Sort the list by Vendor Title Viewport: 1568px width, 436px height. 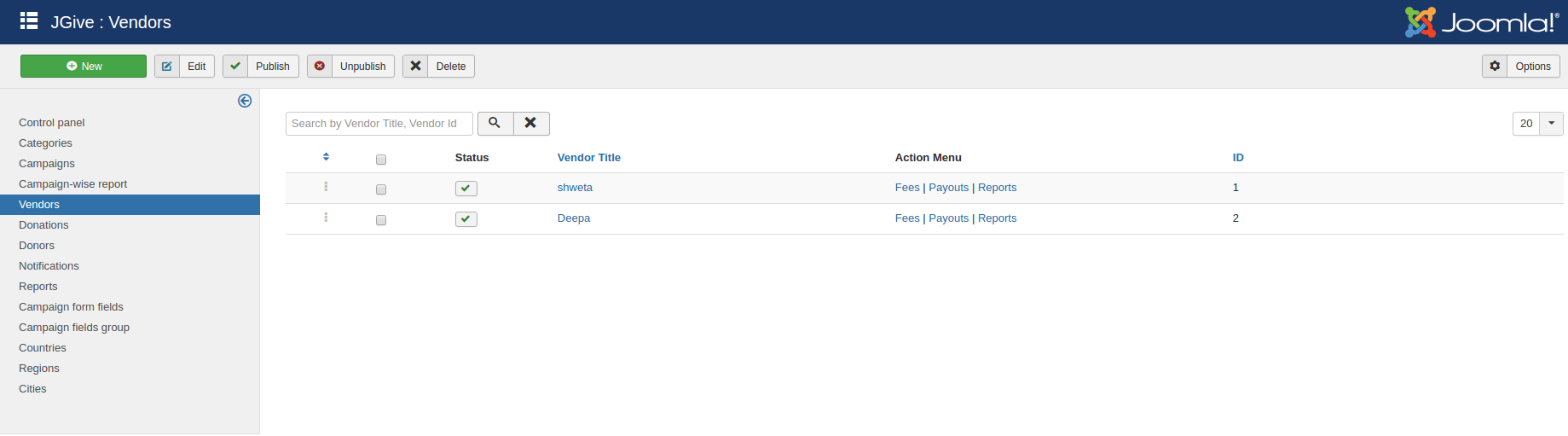click(588, 157)
